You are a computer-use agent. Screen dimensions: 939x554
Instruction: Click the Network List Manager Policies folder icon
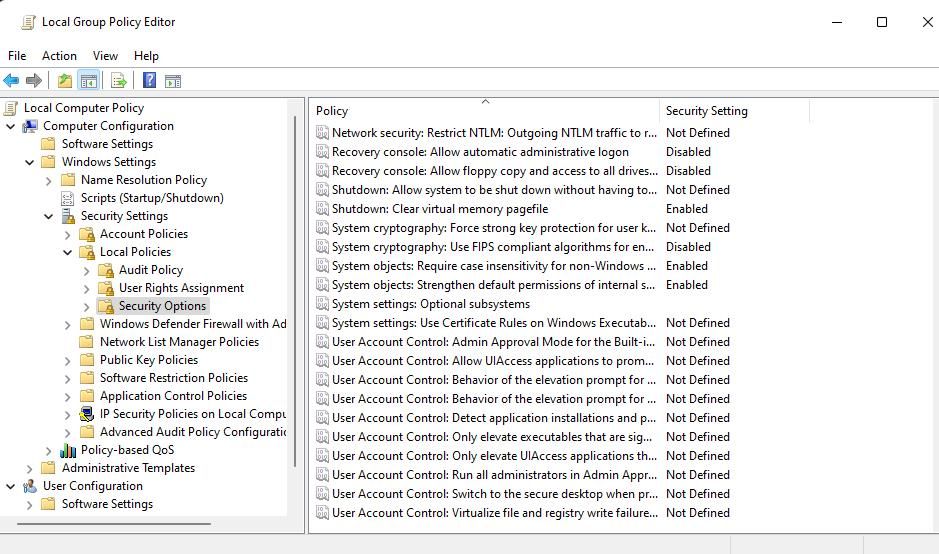(x=87, y=342)
